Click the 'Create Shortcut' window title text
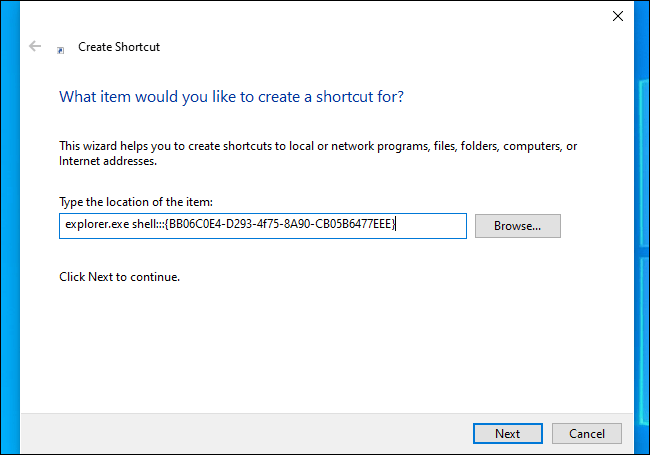 click(x=119, y=47)
